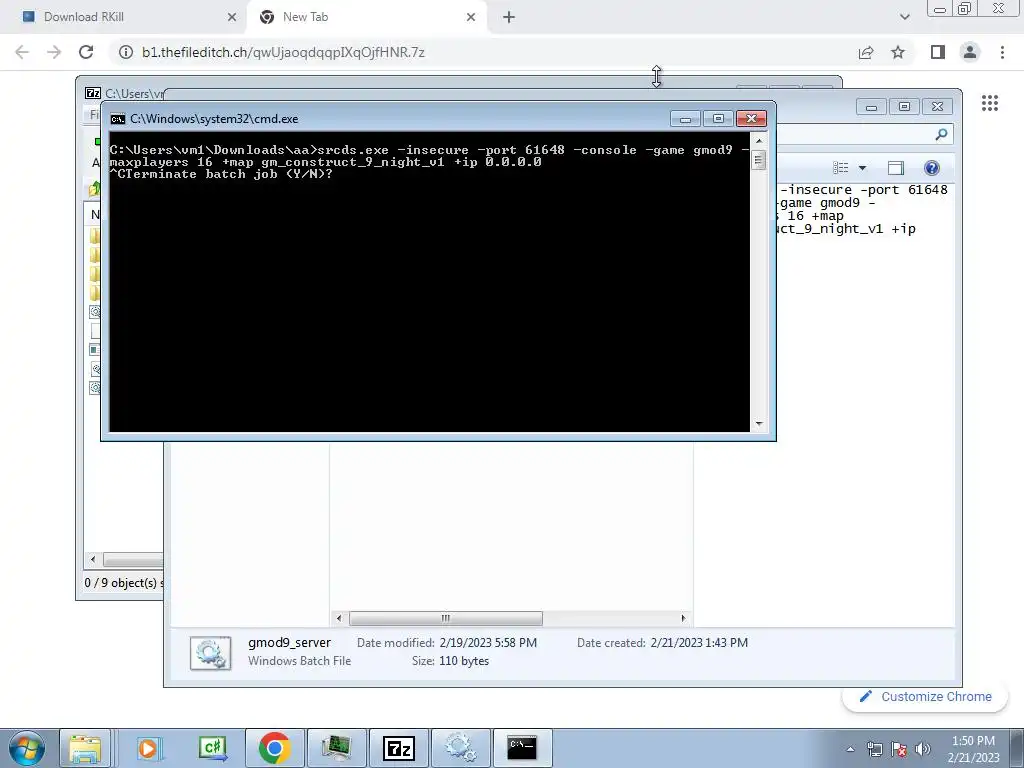1024x768 pixels.
Task: Minimize the cmd.exe window
Action: coord(685,119)
